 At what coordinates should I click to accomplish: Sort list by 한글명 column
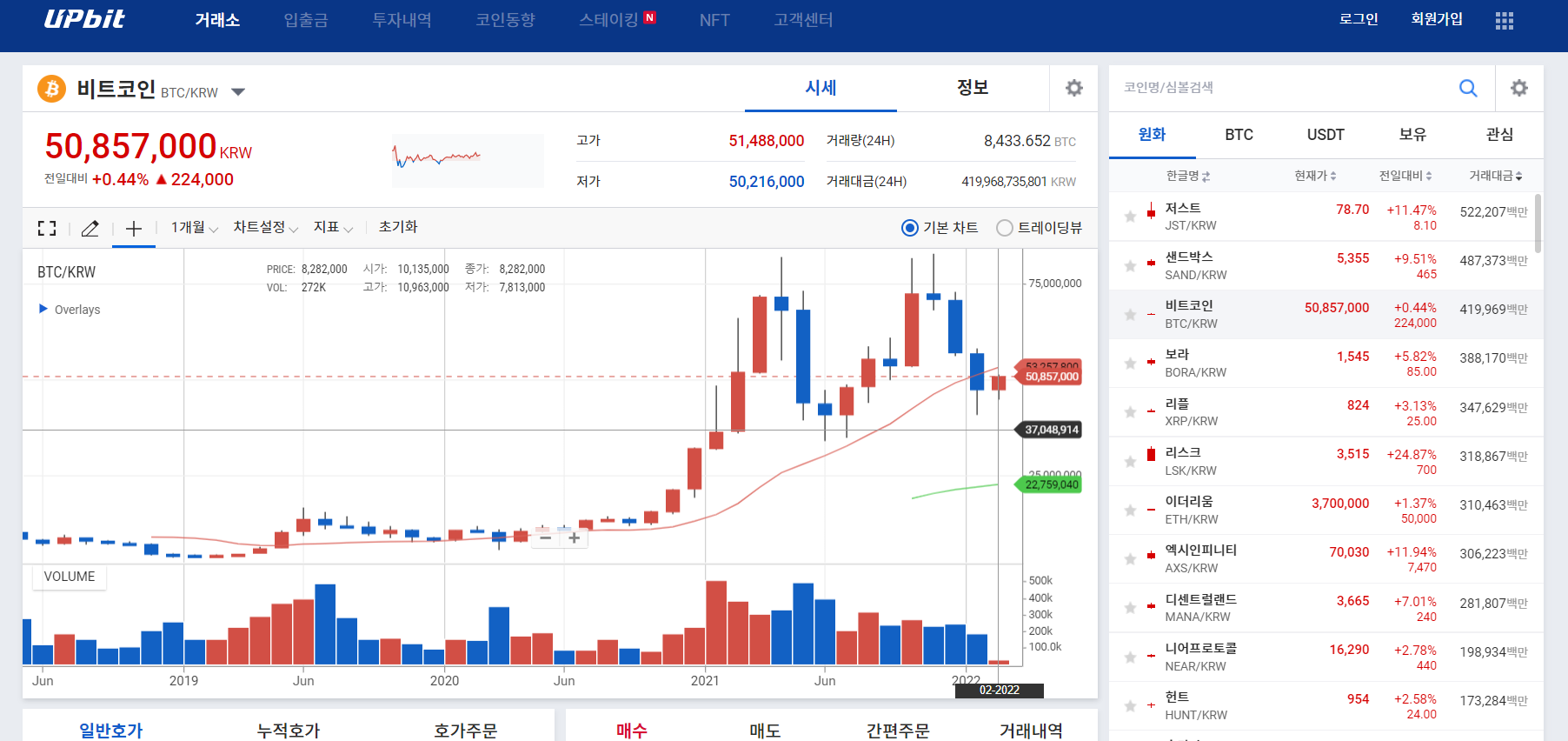[x=1187, y=176]
